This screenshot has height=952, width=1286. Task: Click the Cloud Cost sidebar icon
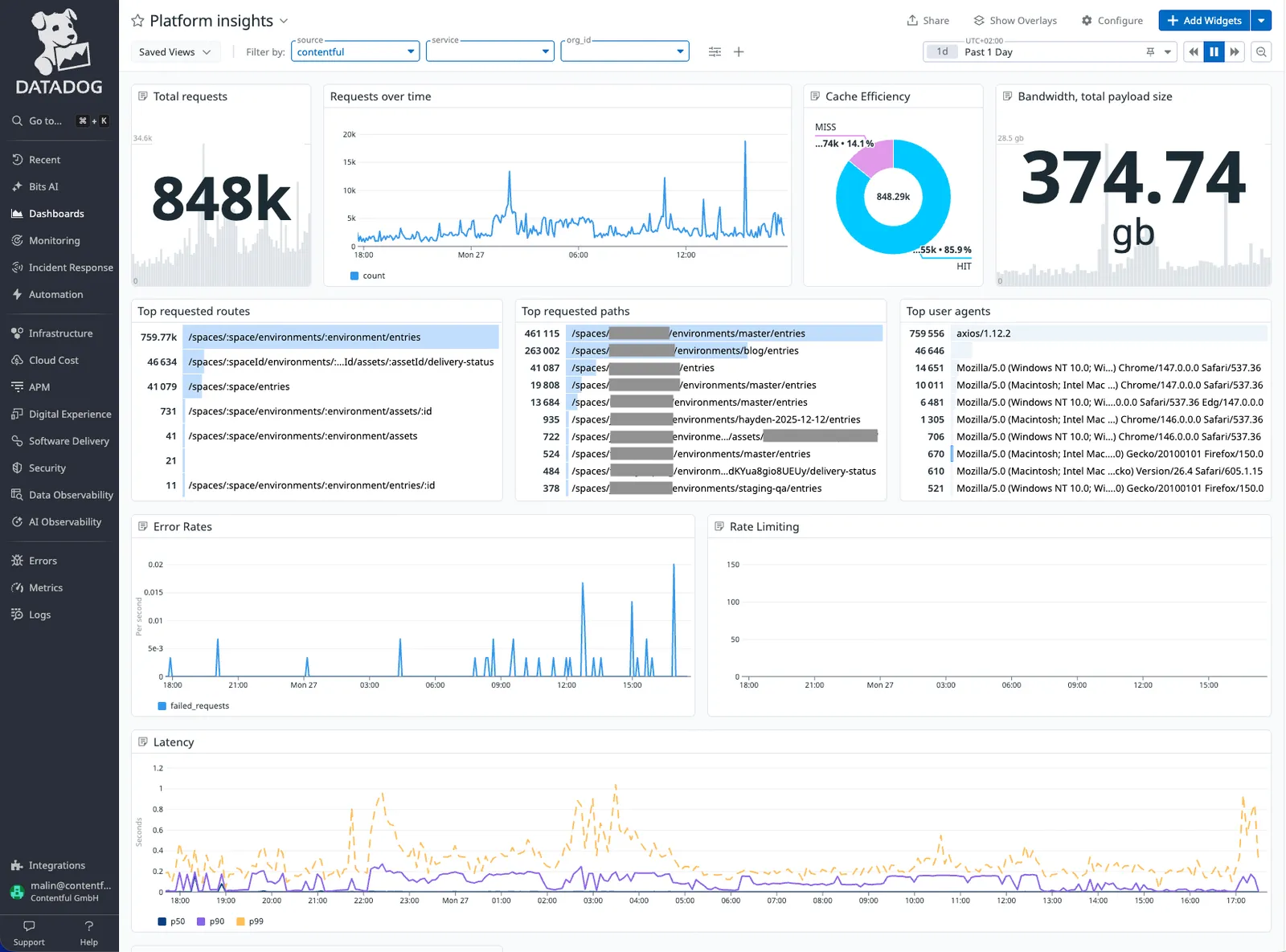pos(17,360)
